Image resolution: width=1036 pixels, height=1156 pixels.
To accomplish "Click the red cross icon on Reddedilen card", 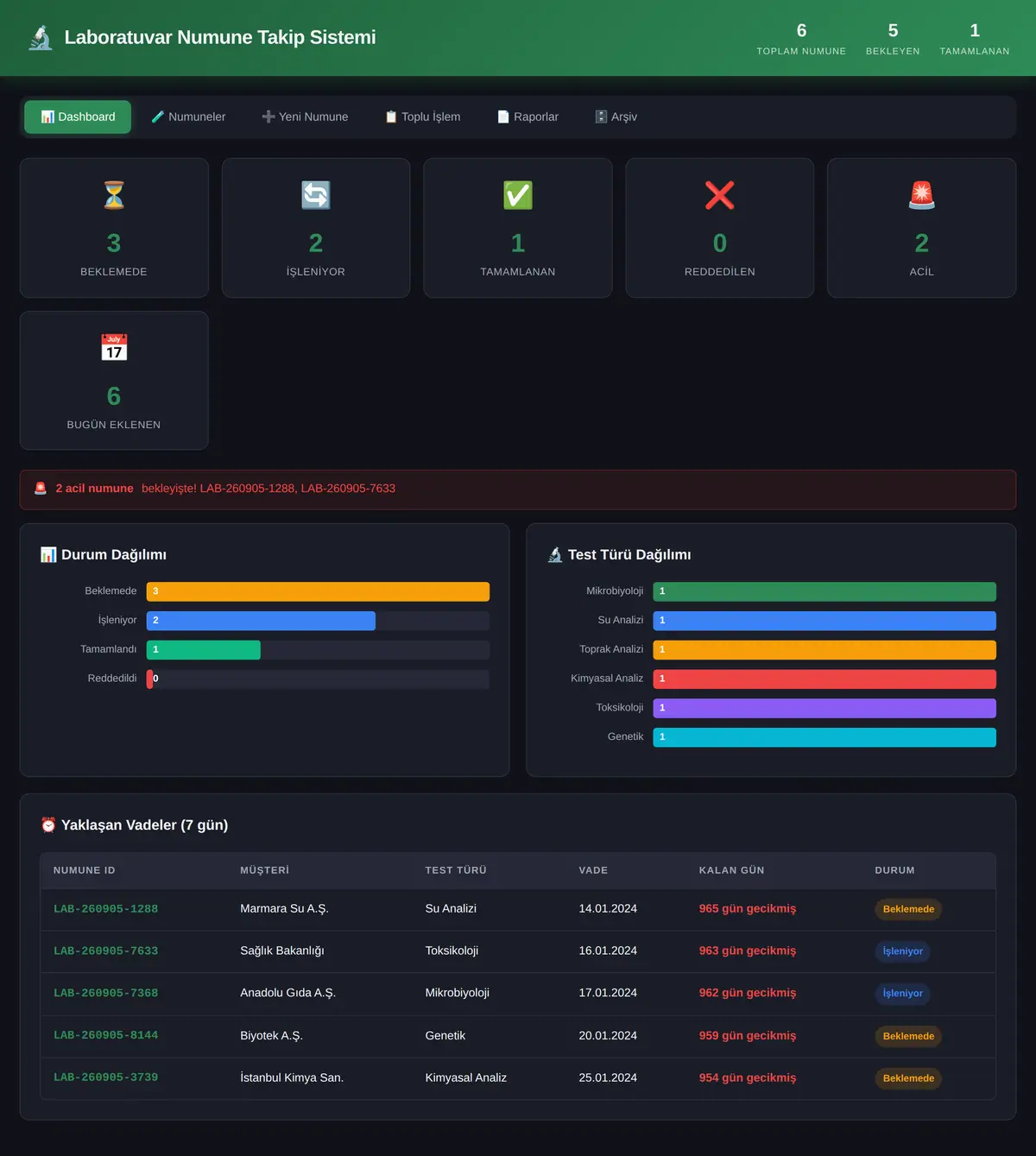I will (720, 195).
